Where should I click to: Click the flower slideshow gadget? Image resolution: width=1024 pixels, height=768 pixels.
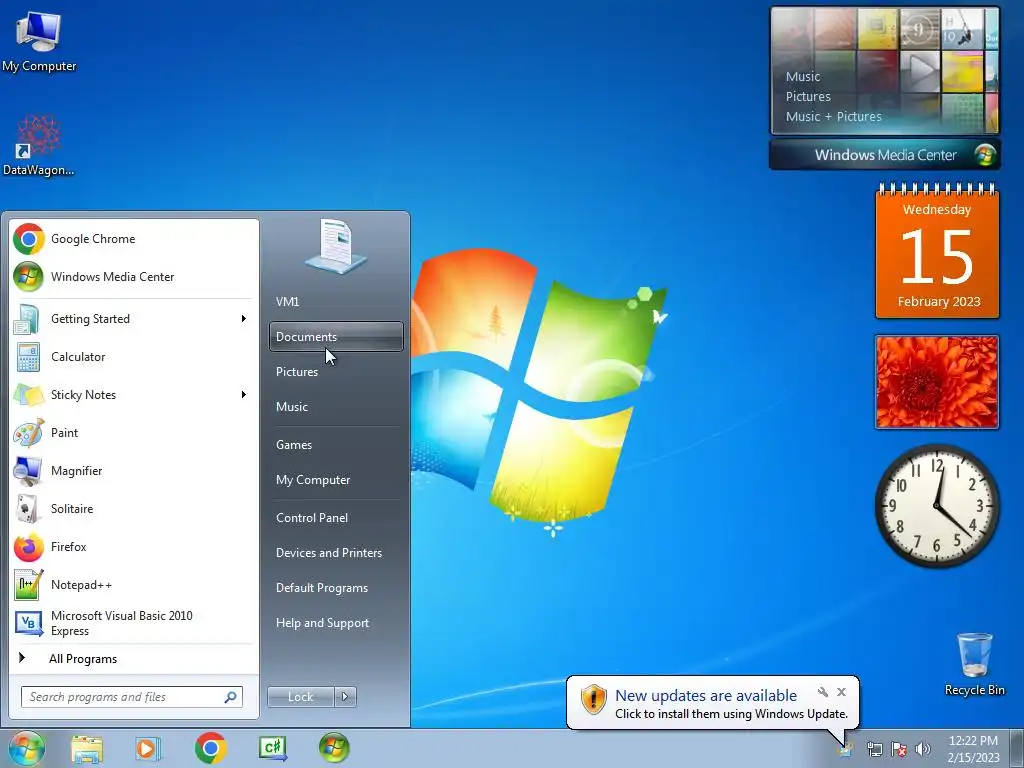[x=937, y=382]
